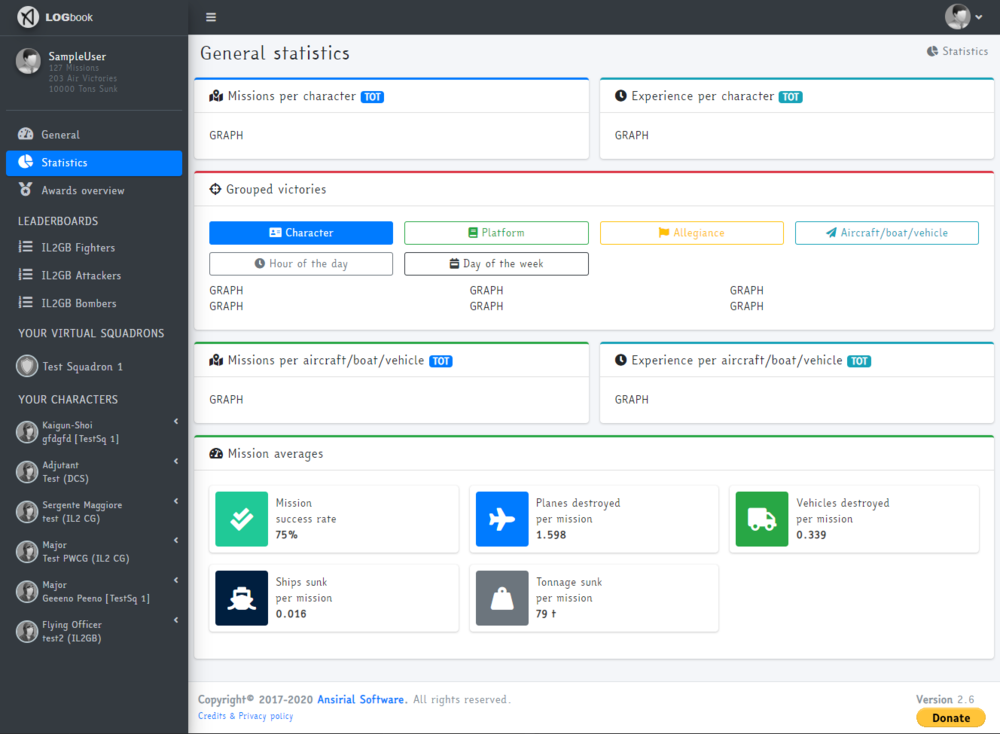Open the Ansirial Software link
Image resolution: width=1000 pixels, height=734 pixels.
point(360,700)
